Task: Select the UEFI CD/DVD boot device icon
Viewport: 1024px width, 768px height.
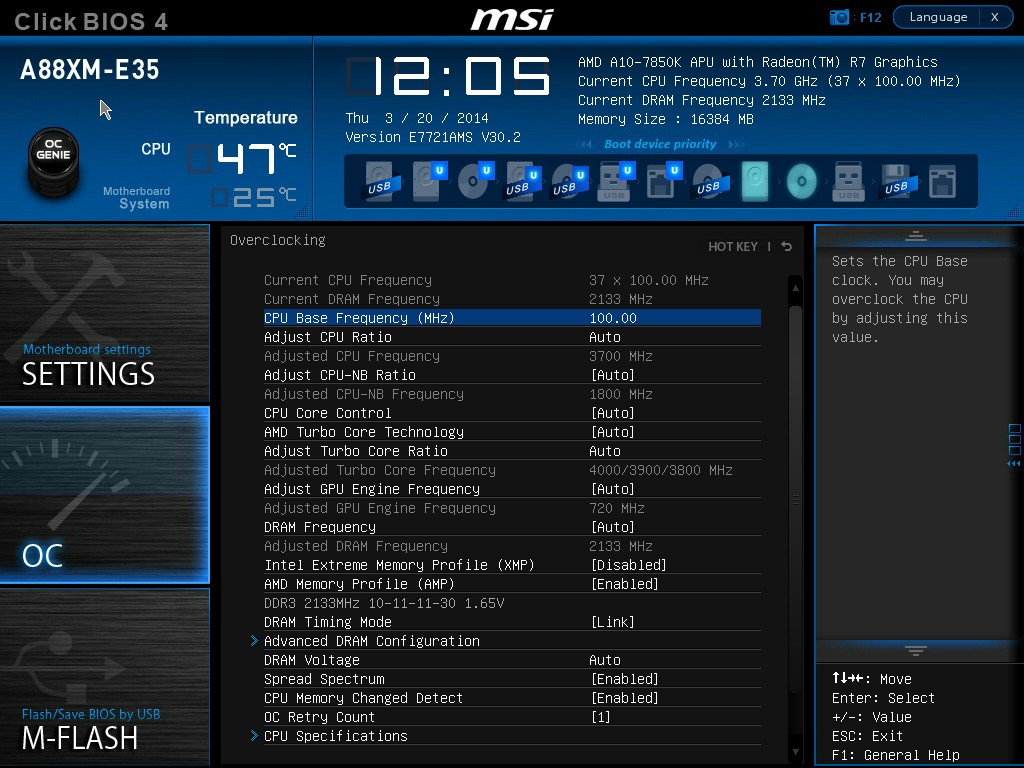Action: pos(476,182)
